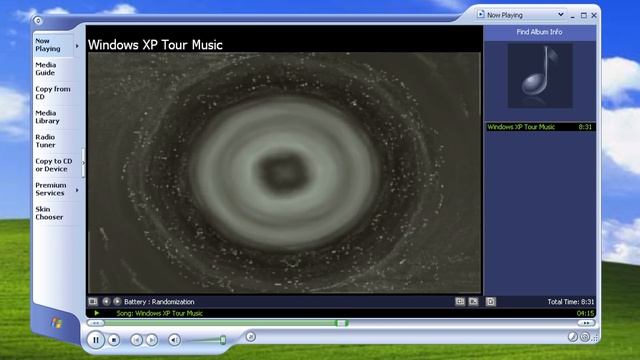Toggle the playlist pane icon
640x360 pixels.
[491, 301]
